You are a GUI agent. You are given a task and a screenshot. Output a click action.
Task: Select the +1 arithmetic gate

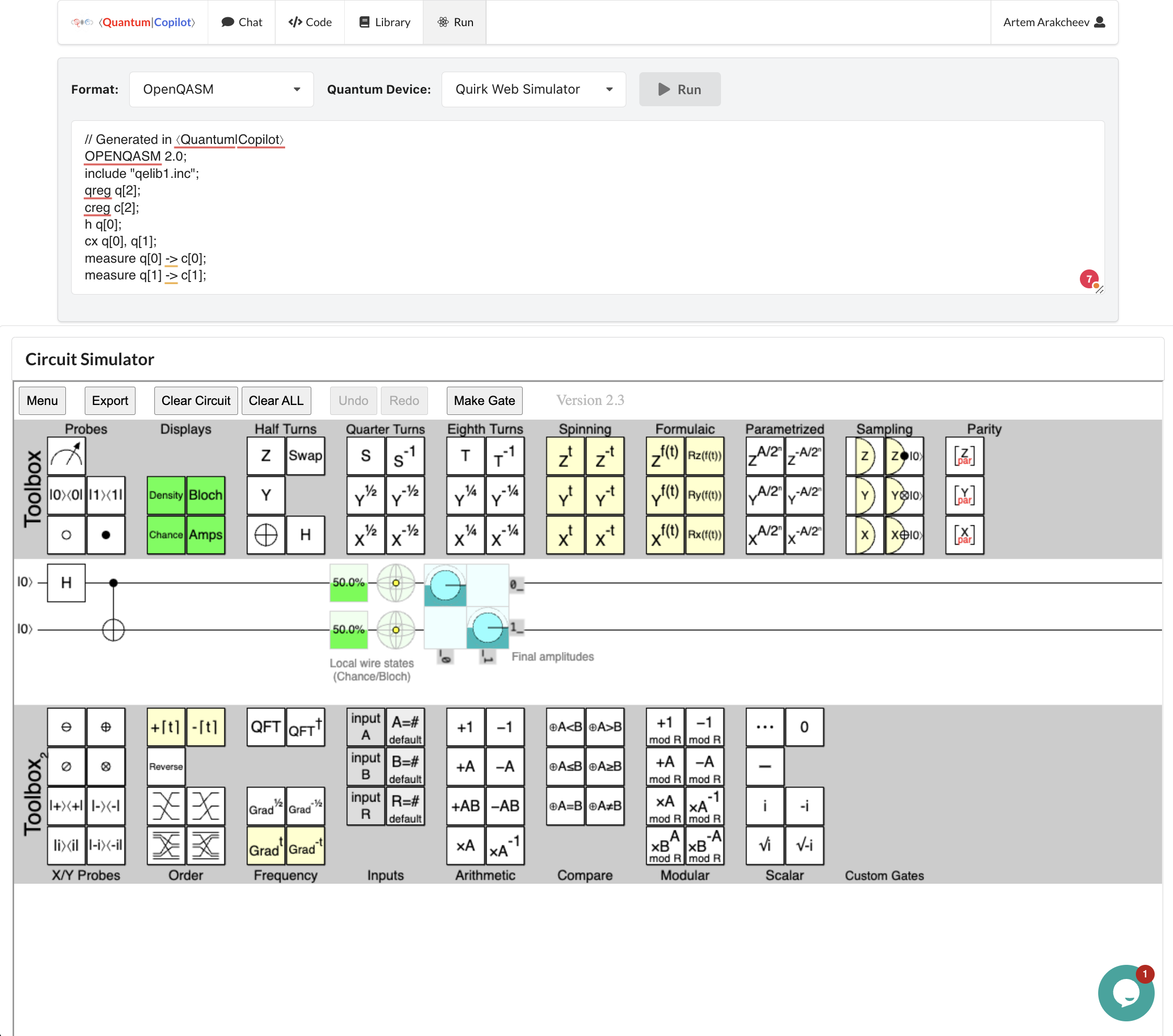point(466,727)
